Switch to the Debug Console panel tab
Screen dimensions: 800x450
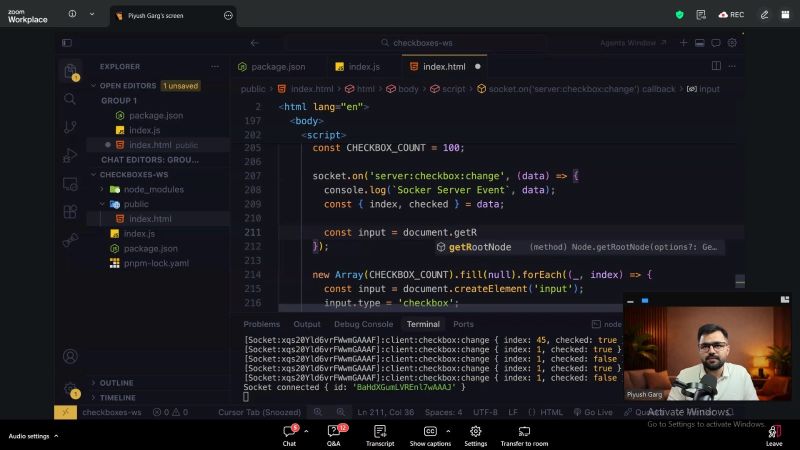coord(363,324)
